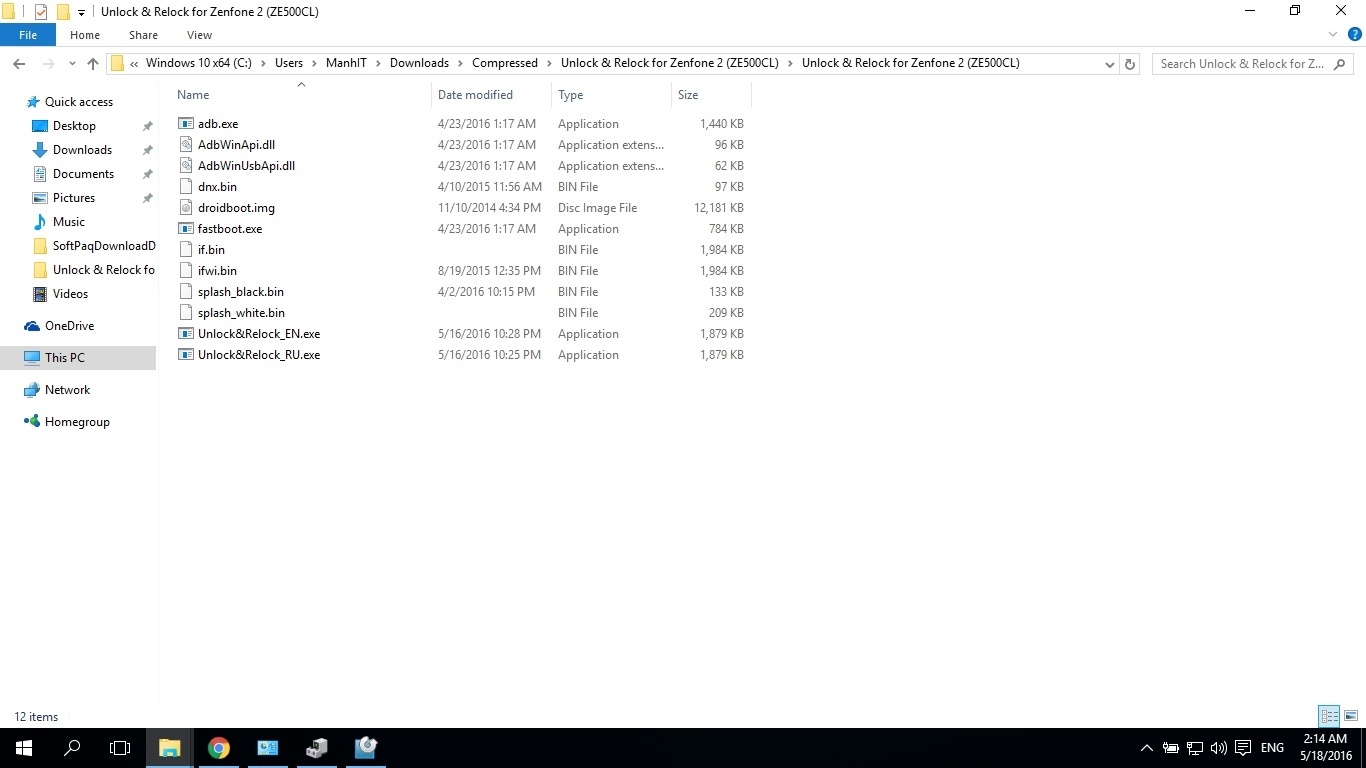The image size is (1366, 768).
Task: Open the Home ribbon tab
Action: tap(85, 35)
